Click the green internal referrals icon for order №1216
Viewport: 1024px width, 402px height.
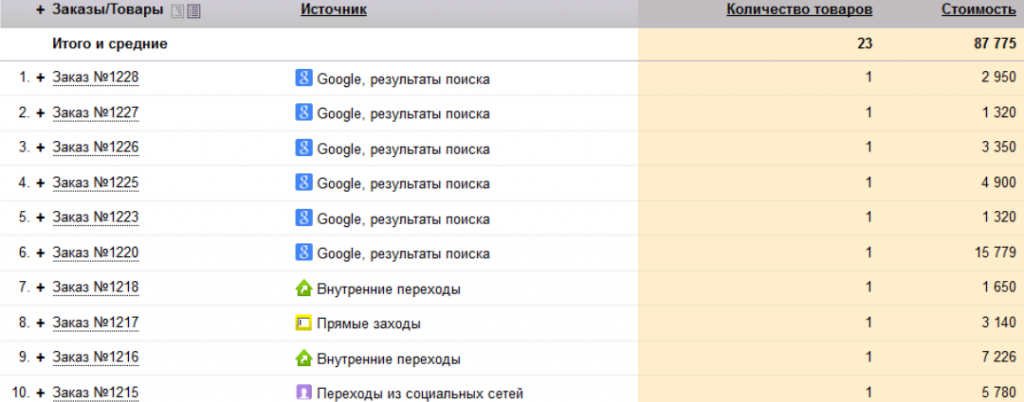click(x=304, y=358)
